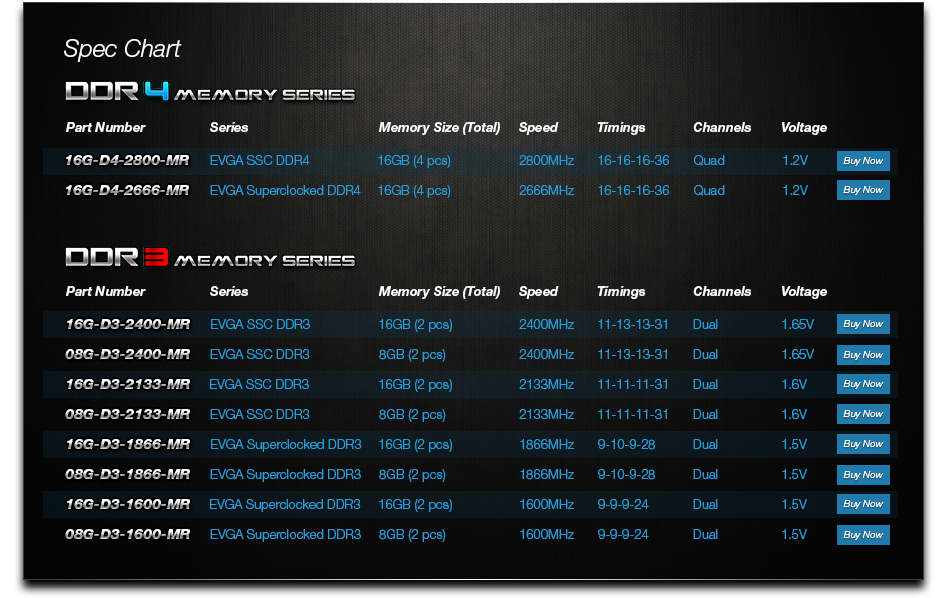Click 1.2V voltage in the 16G-D4-2666-MR row
This screenshot has height=598, width=948.
[795, 190]
